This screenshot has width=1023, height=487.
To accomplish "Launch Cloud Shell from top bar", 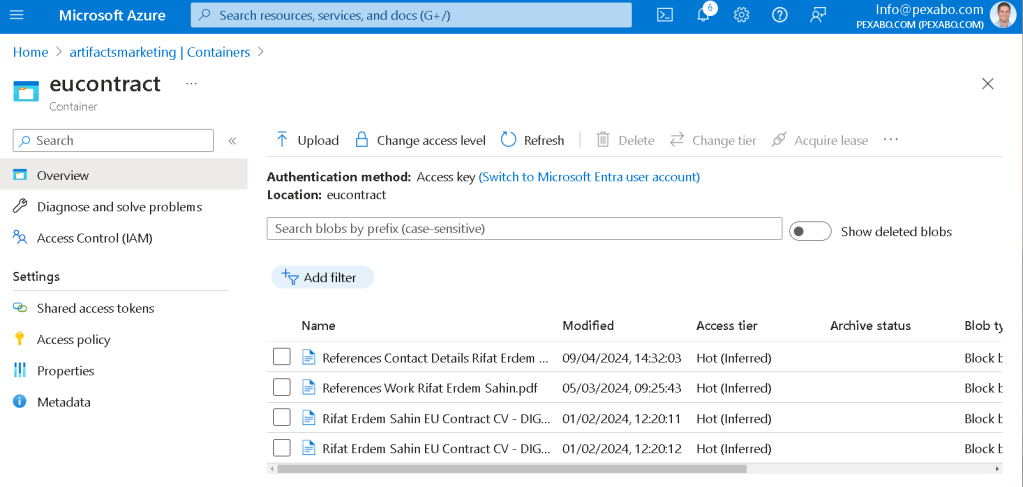I will tap(665, 15).
